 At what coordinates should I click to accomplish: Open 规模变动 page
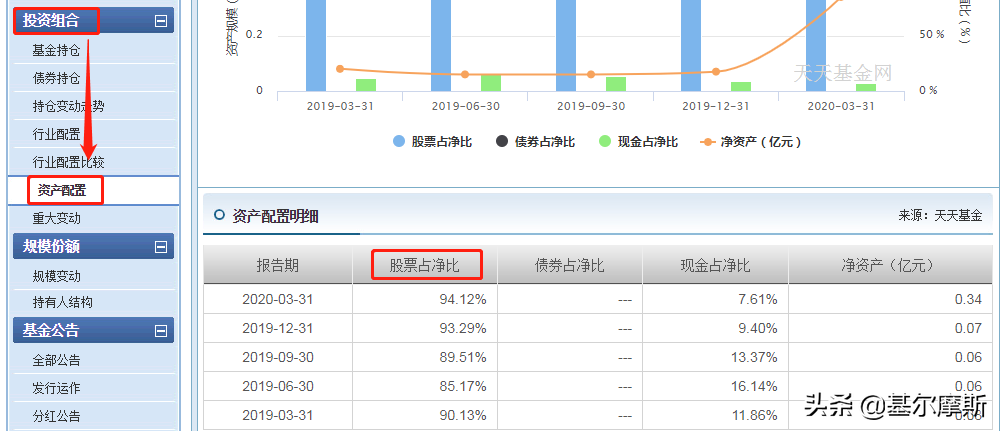click(x=56, y=276)
